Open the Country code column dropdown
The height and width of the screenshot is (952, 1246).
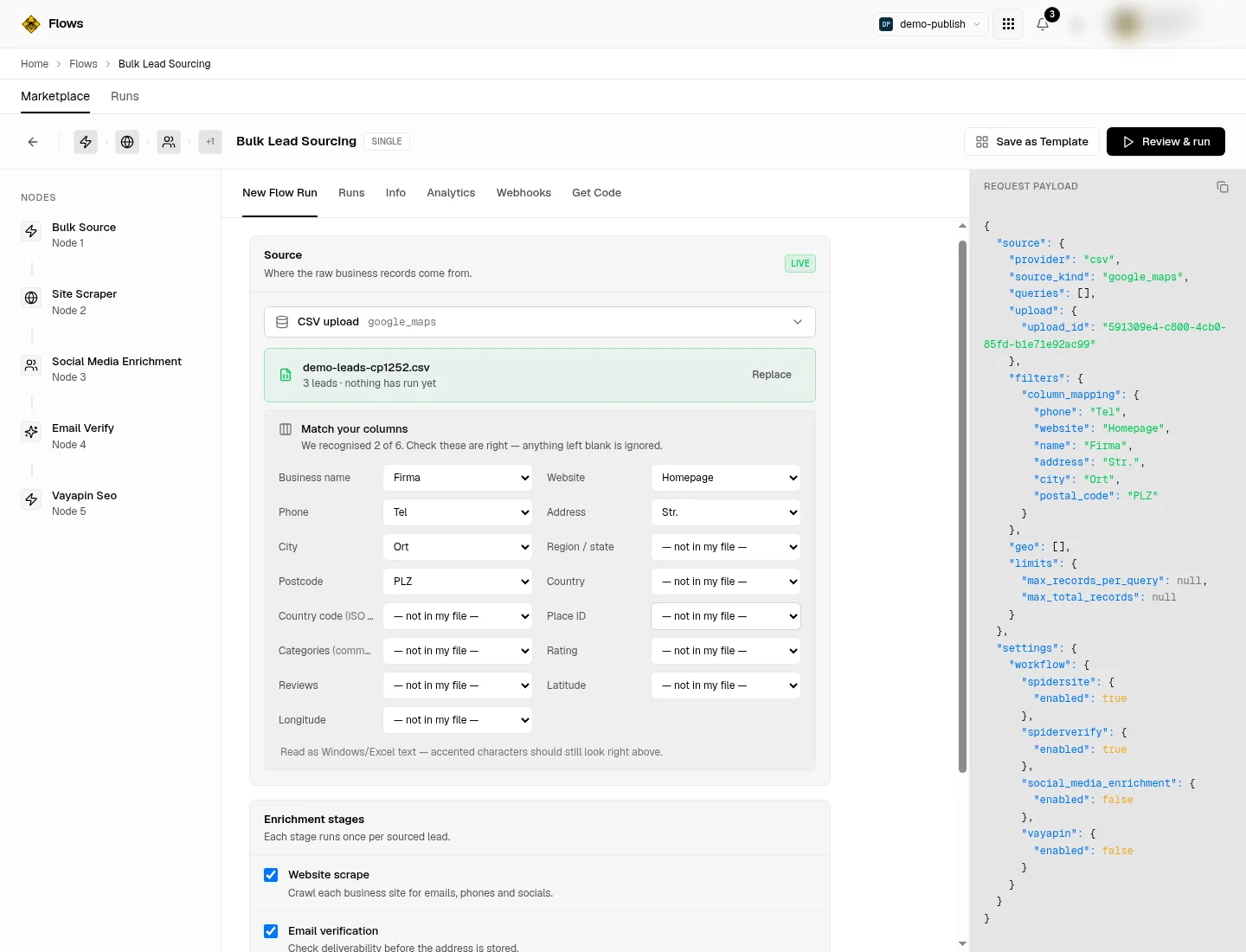[x=458, y=616]
